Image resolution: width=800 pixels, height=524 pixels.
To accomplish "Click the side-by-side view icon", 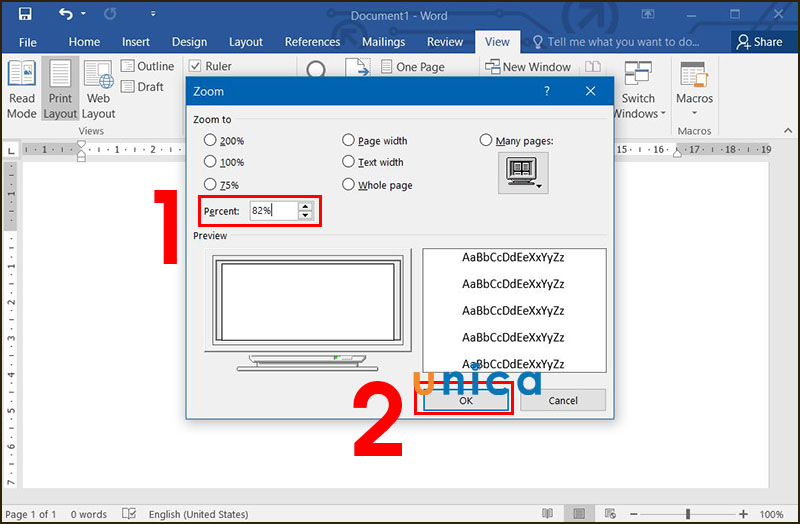I will pyautogui.click(x=593, y=66).
